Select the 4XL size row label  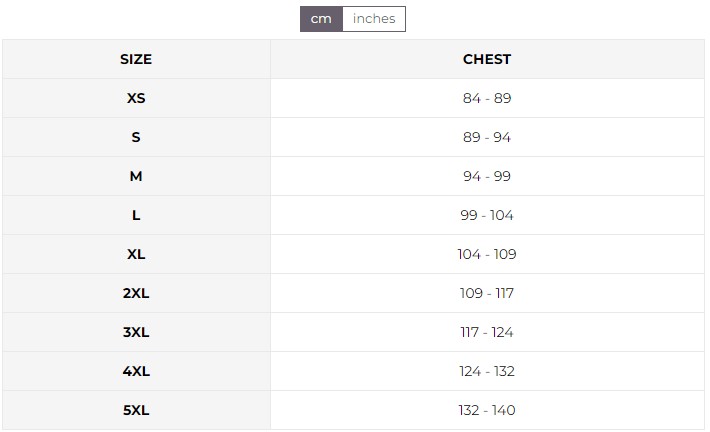[136, 371]
